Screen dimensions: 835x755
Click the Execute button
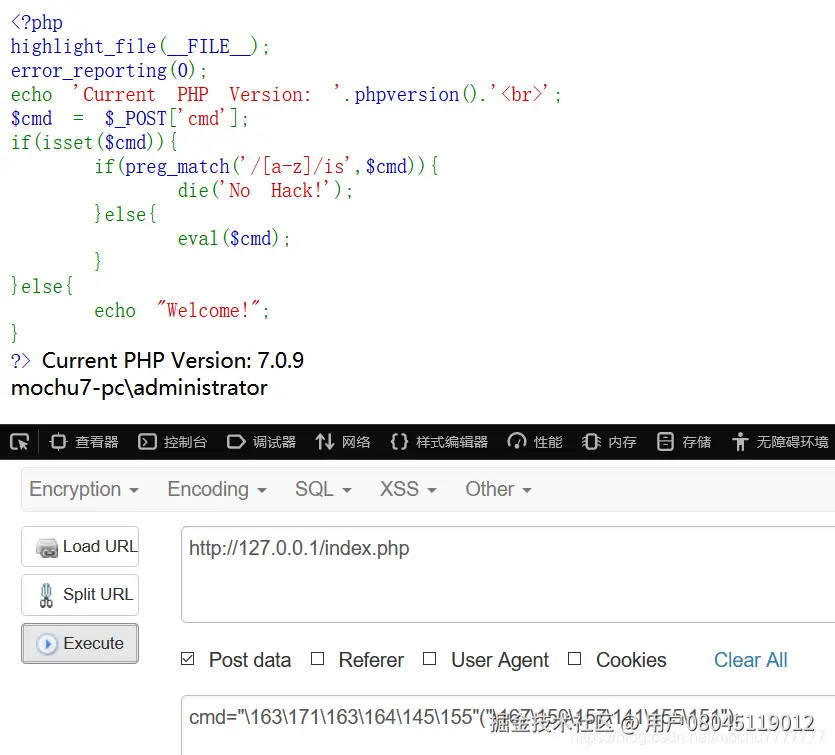pos(80,644)
